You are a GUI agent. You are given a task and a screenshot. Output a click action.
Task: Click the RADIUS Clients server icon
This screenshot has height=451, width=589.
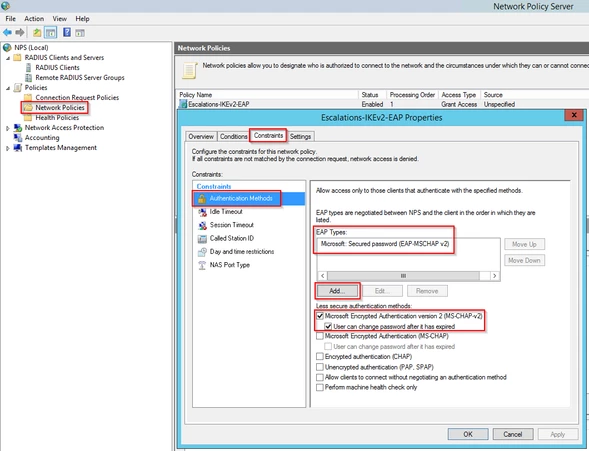pos(28,68)
